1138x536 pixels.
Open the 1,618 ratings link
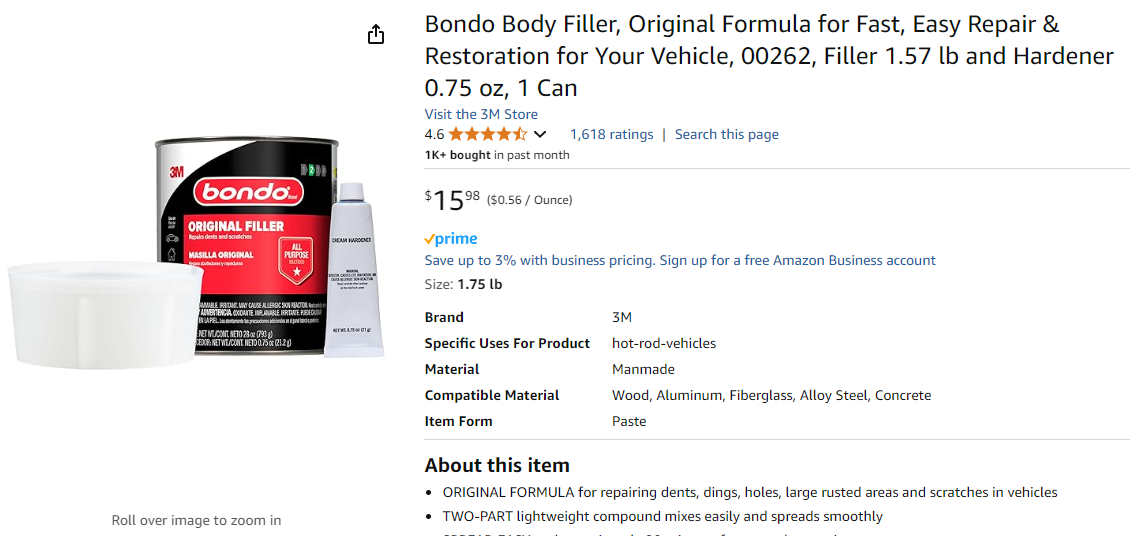point(611,134)
